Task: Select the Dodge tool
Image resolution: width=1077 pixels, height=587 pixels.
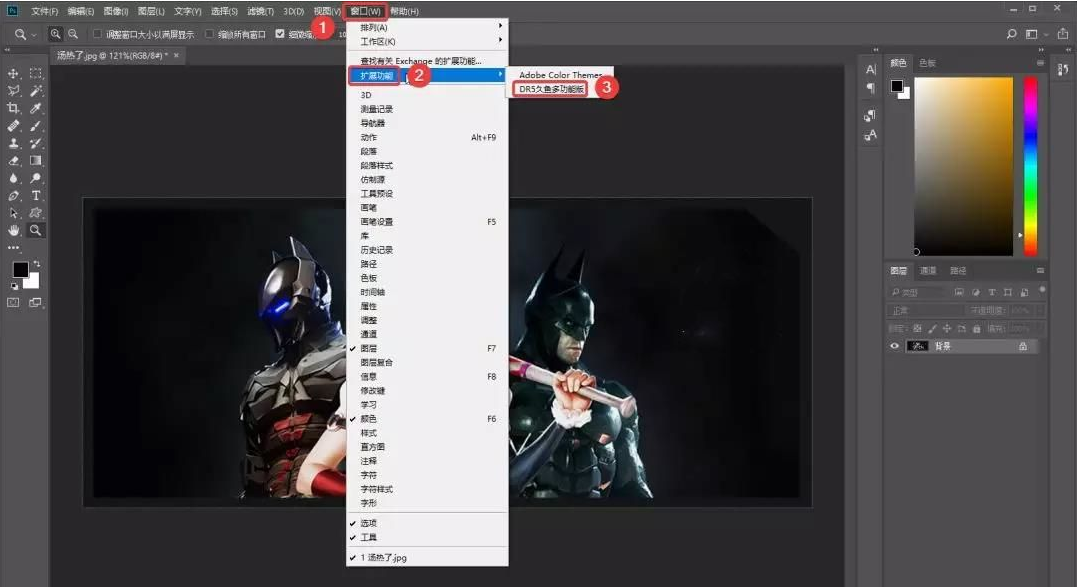Action: pos(36,178)
